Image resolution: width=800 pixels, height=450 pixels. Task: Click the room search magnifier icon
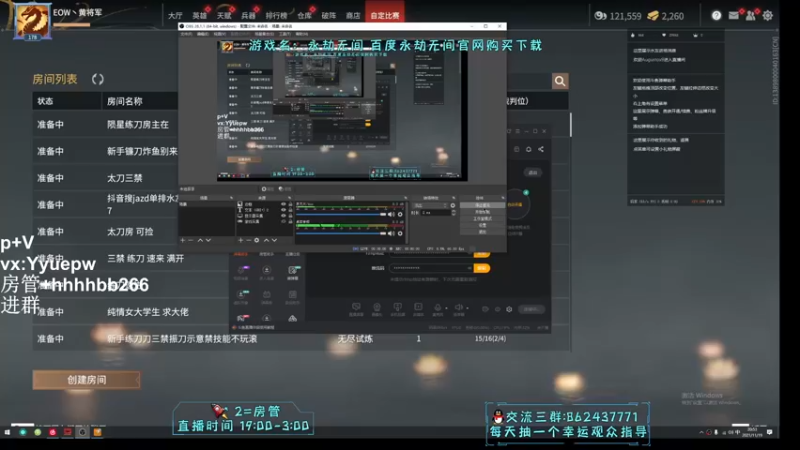(560, 81)
